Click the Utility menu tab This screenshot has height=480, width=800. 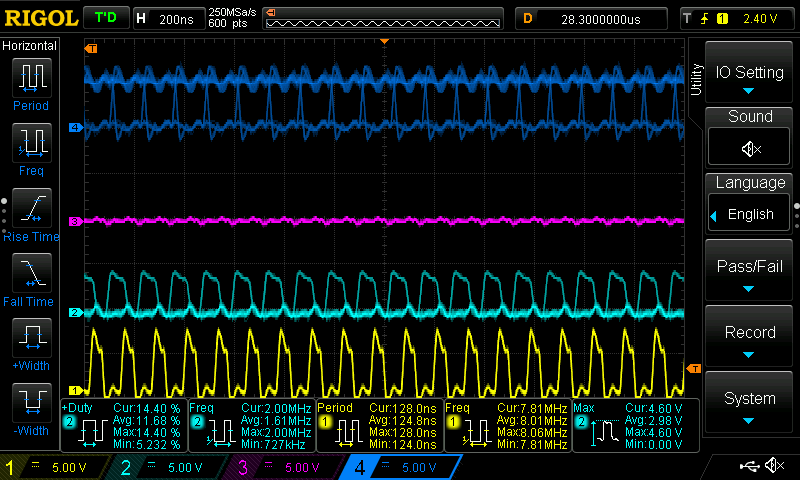pyautogui.click(x=696, y=80)
